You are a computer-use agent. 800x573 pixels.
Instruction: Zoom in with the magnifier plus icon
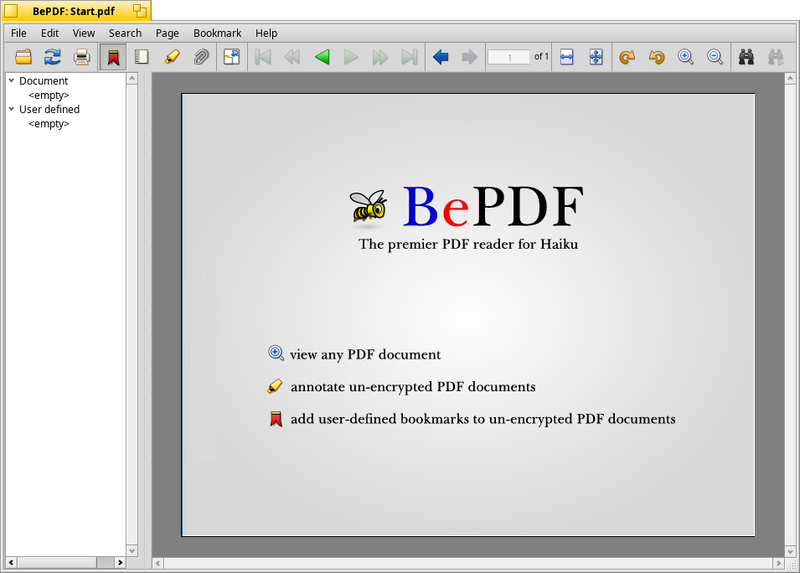click(686, 57)
